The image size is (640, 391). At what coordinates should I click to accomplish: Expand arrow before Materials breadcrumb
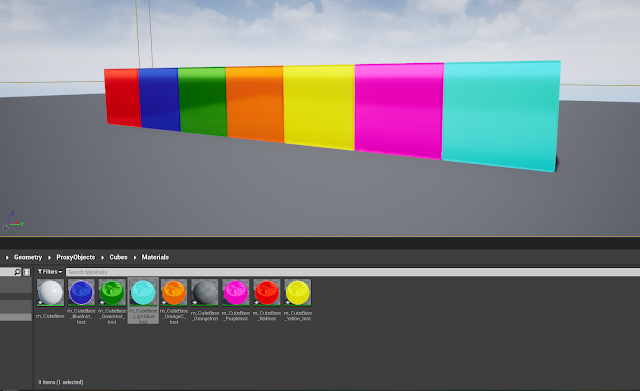[135, 258]
